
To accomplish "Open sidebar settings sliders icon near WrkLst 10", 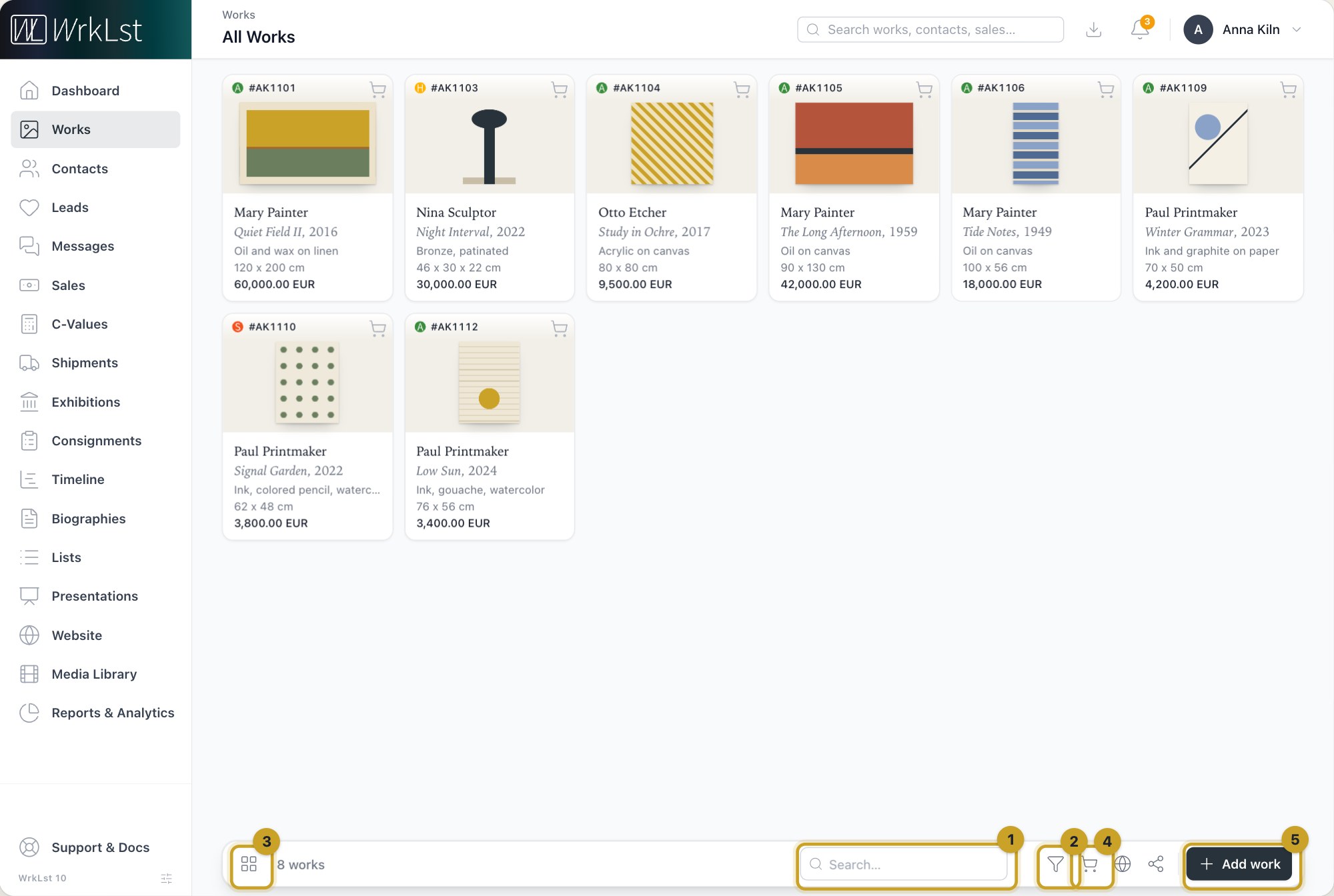I will (x=167, y=879).
